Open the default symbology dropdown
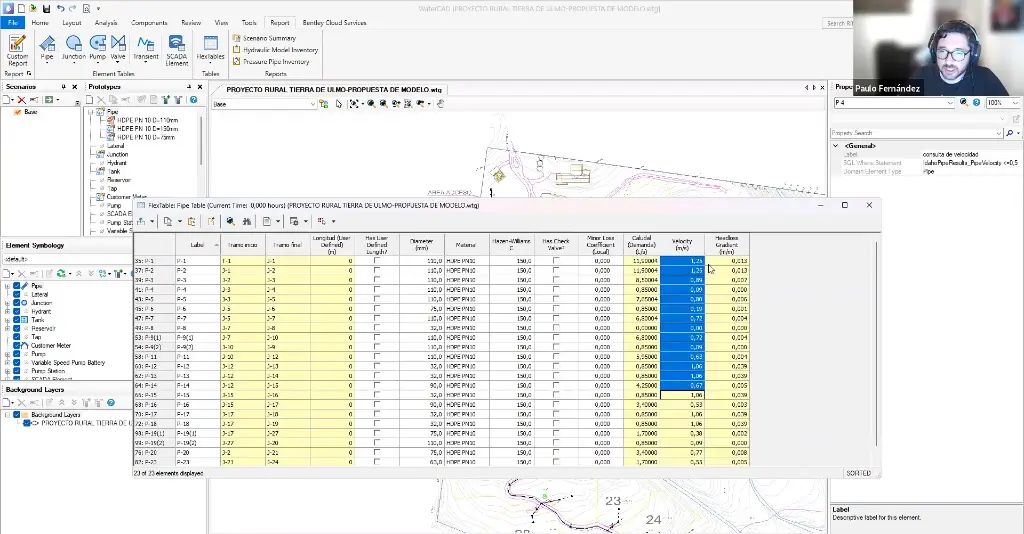1024x534 pixels. (66, 259)
